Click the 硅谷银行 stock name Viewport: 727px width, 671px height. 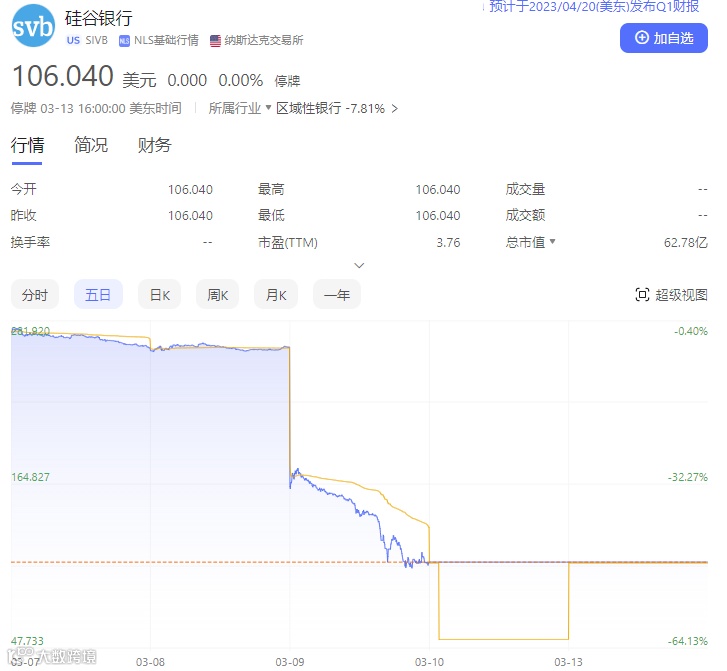pyautogui.click(x=99, y=19)
